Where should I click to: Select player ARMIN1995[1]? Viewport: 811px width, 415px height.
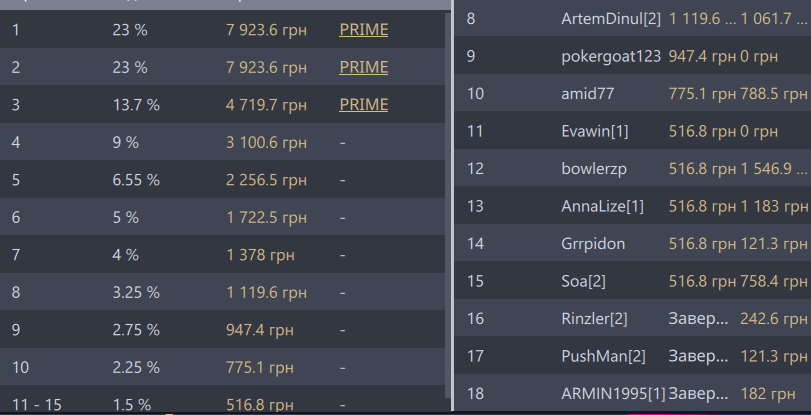coord(613,392)
